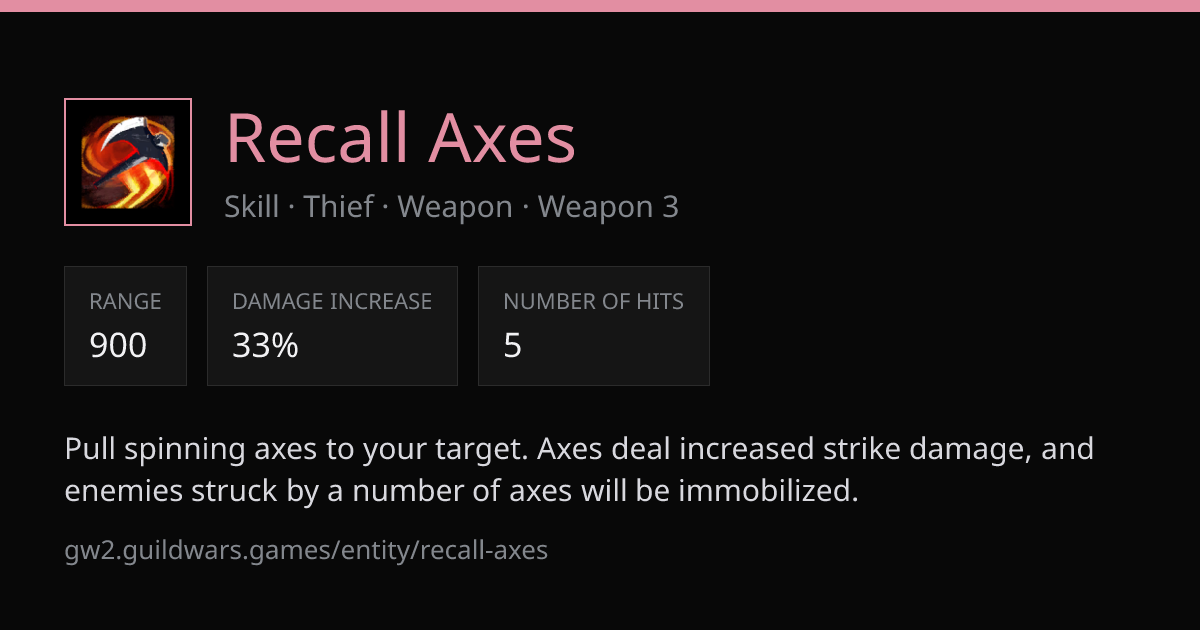Screen dimensions: 1200x630
Task: Click the number of hits value 5
Action: click(x=513, y=346)
